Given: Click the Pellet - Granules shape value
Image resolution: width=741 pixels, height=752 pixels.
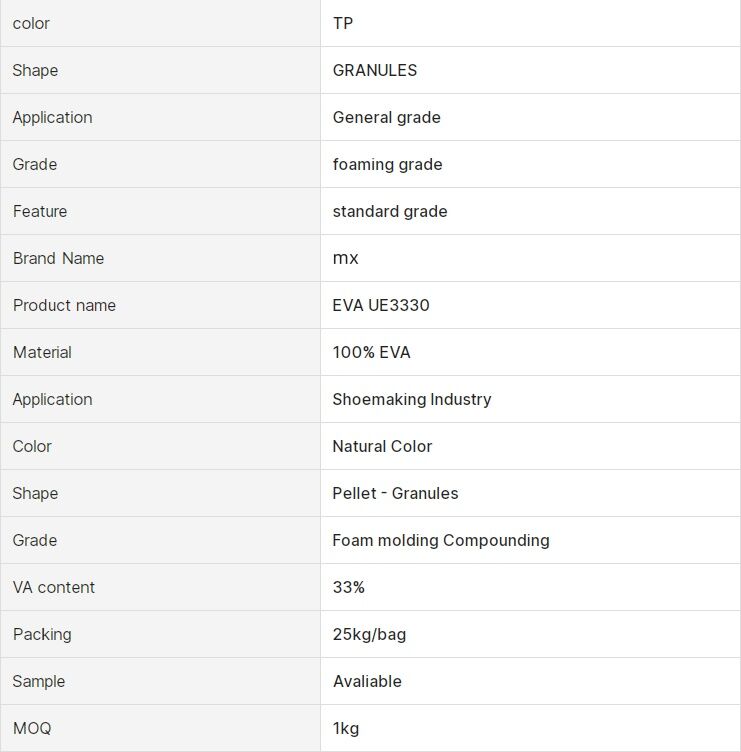Looking at the screenshot, I should [x=395, y=494].
